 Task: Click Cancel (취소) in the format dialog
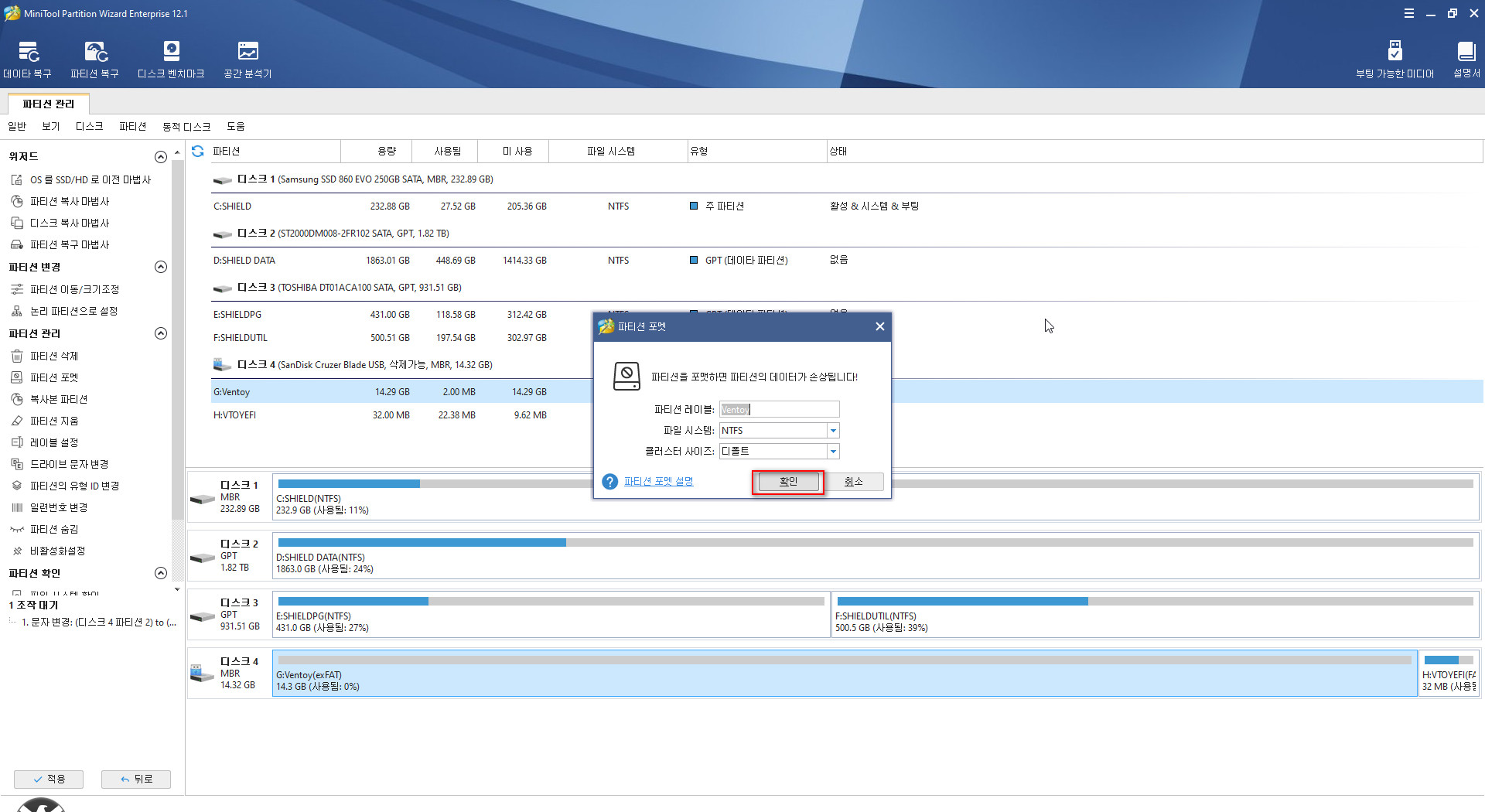click(853, 482)
